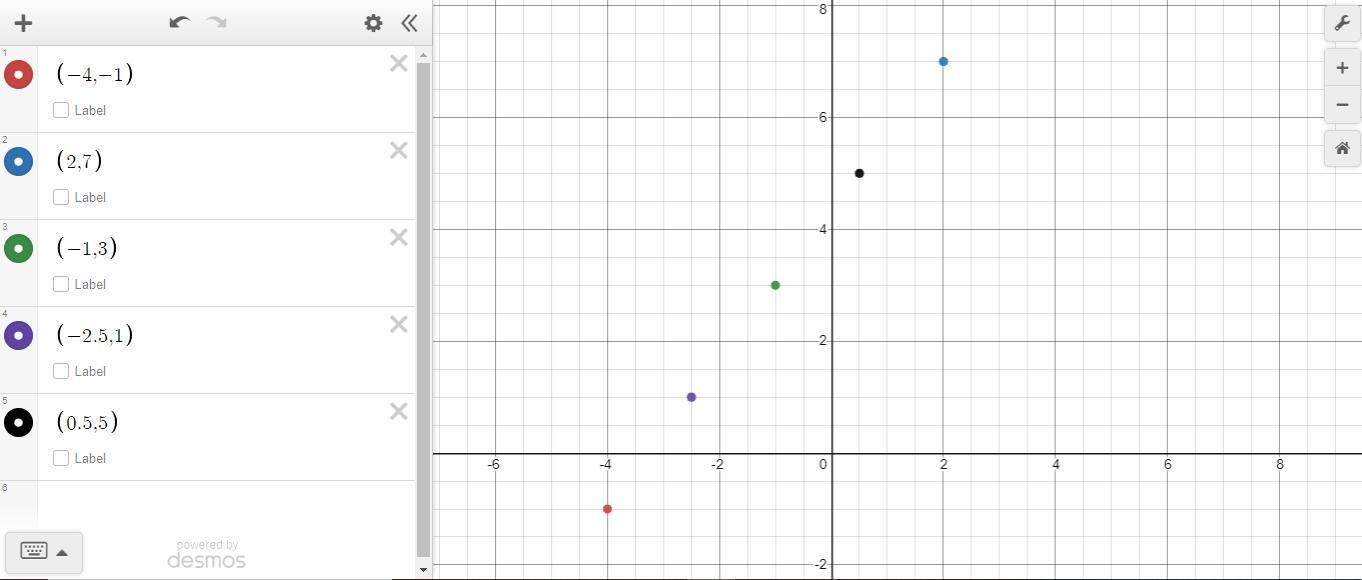Show the on-screen keyboard
Image resolution: width=1362 pixels, height=580 pixels.
[x=34, y=551]
